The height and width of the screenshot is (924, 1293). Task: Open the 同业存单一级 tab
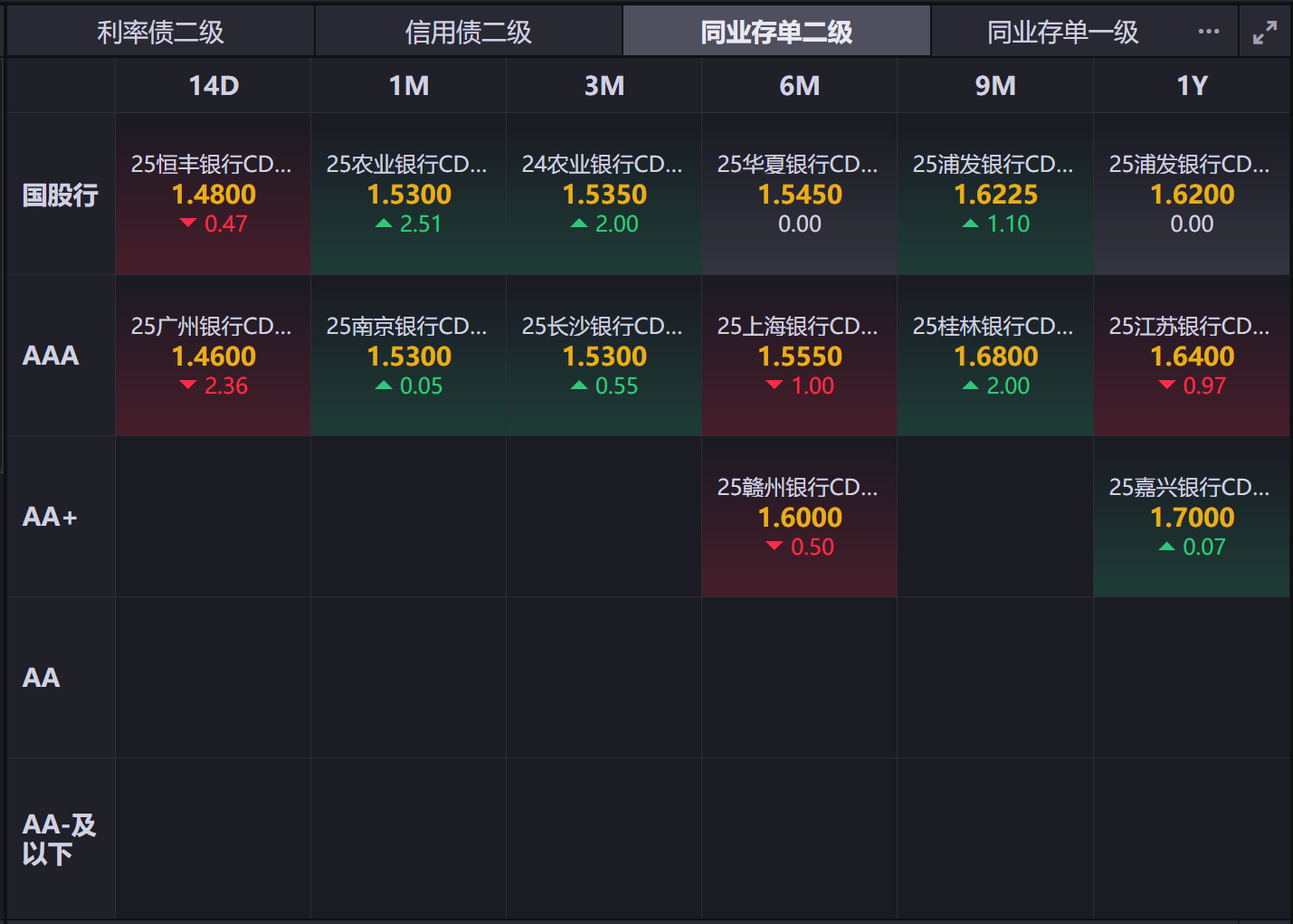[1062, 32]
